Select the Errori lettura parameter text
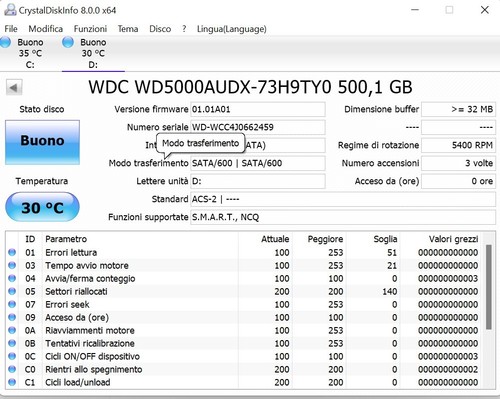The height and width of the screenshot is (399, 500). 71,252
